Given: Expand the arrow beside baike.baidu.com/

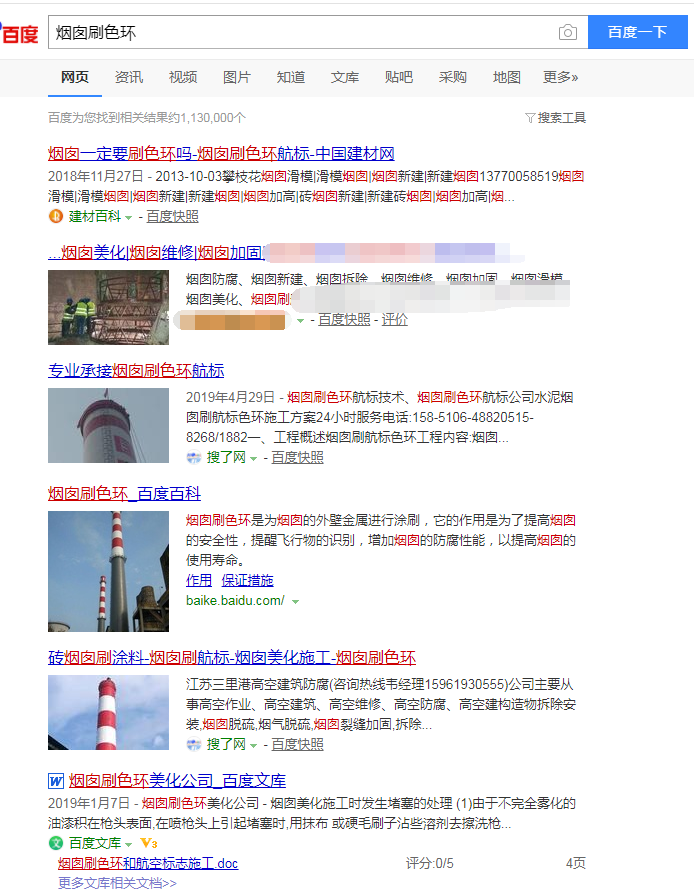Looking at the screenshot, I should (x=295, y=602).
